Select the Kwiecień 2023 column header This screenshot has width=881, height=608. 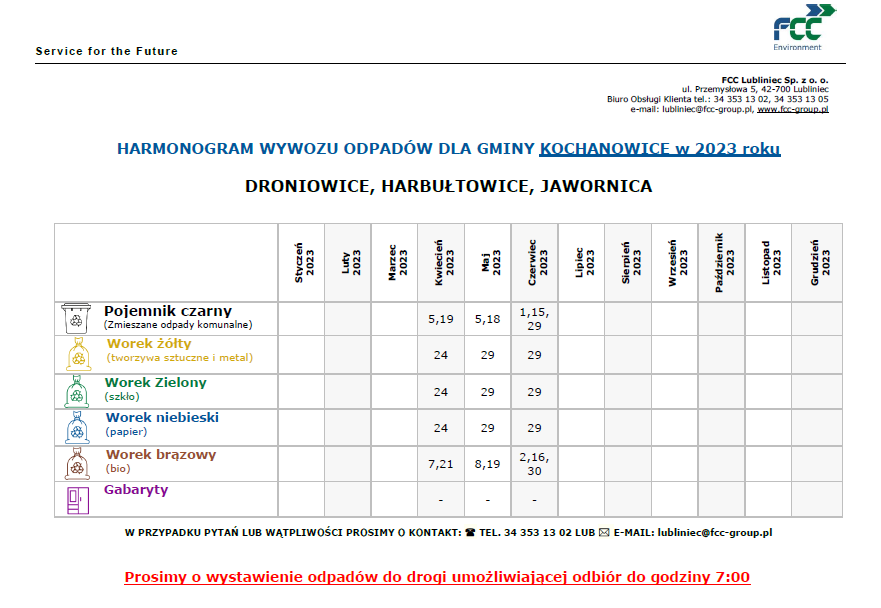click(x=441, y=262)
